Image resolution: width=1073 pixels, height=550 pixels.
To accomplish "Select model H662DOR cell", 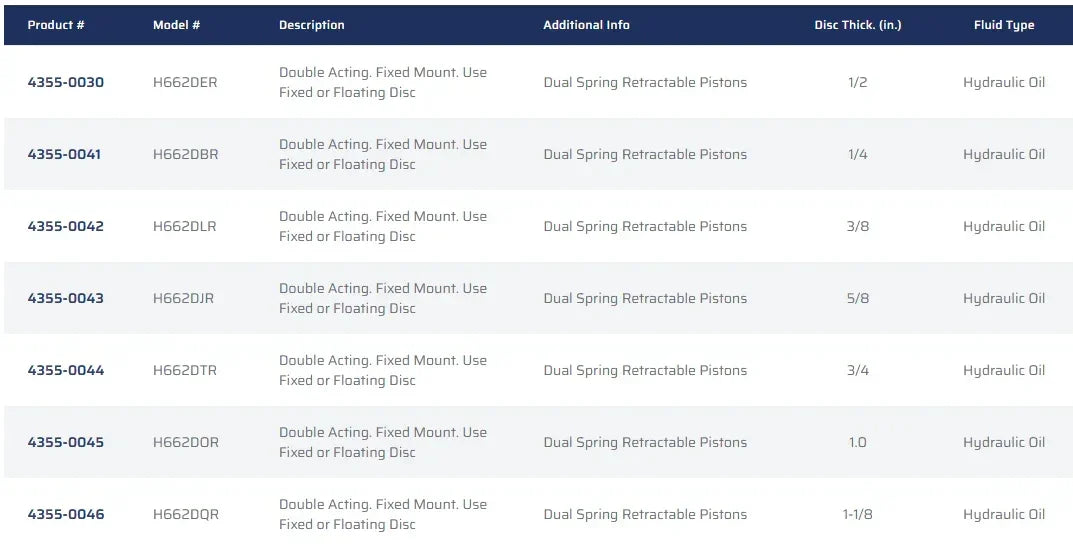I will point(185,442).
